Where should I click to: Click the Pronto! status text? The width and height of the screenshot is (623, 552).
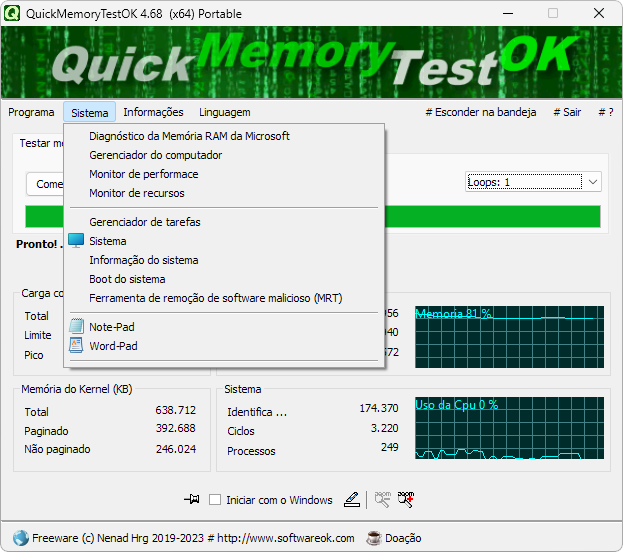point(39,244)
